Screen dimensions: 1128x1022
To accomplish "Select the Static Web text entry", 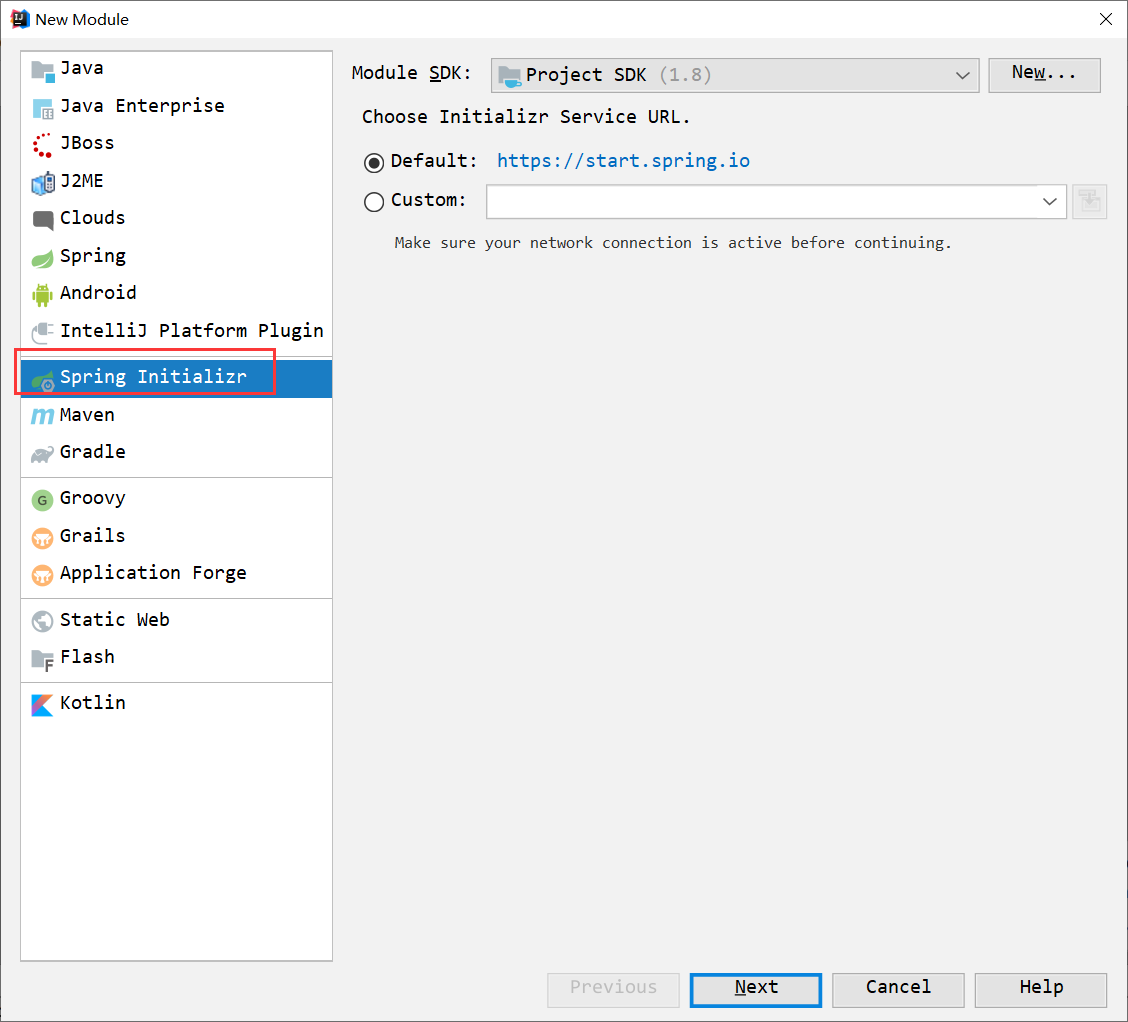I will 114,620.
